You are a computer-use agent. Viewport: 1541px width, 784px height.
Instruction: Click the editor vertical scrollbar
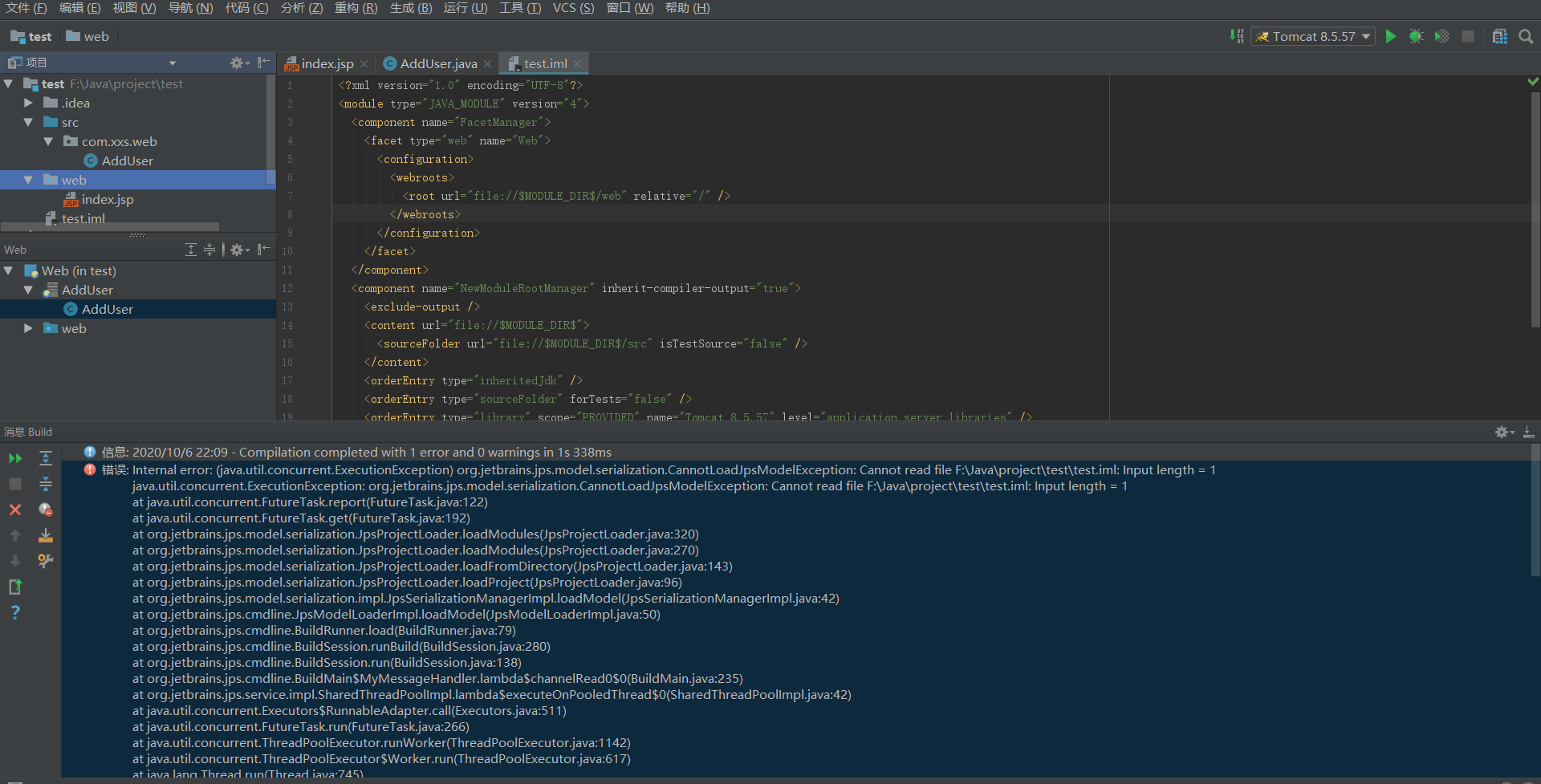pos(1535,210)
